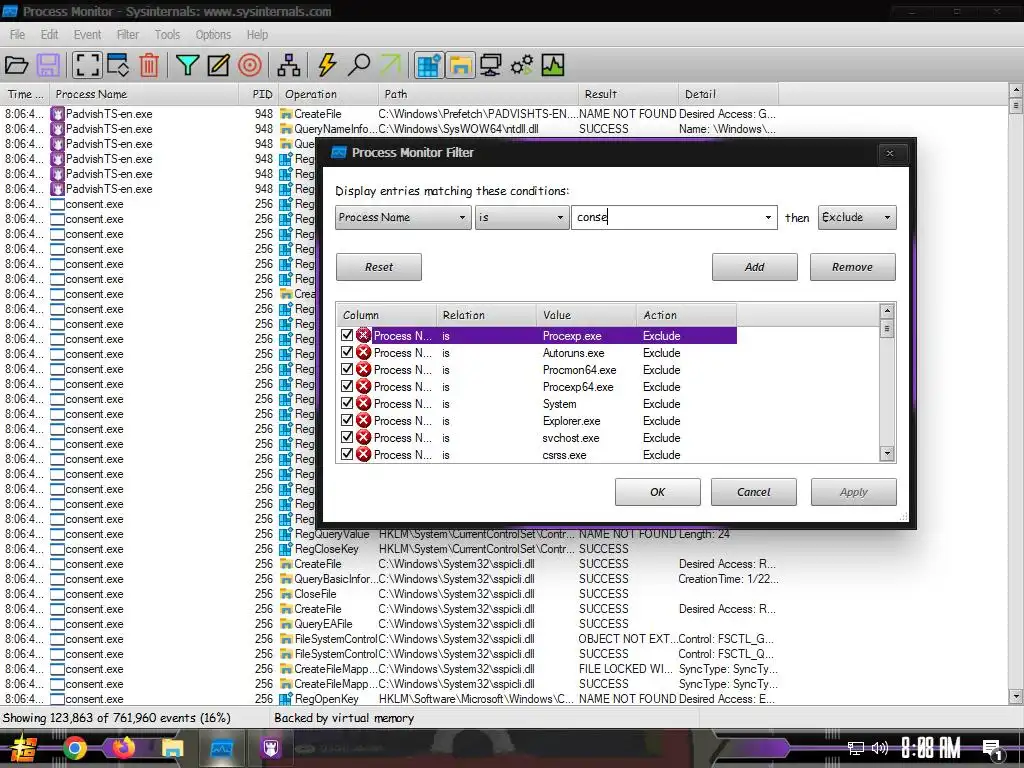This screenshot has width=1024, height=768.
Task: Uncheck the Procmon64.exe filter checkbox
Action: 347,369
